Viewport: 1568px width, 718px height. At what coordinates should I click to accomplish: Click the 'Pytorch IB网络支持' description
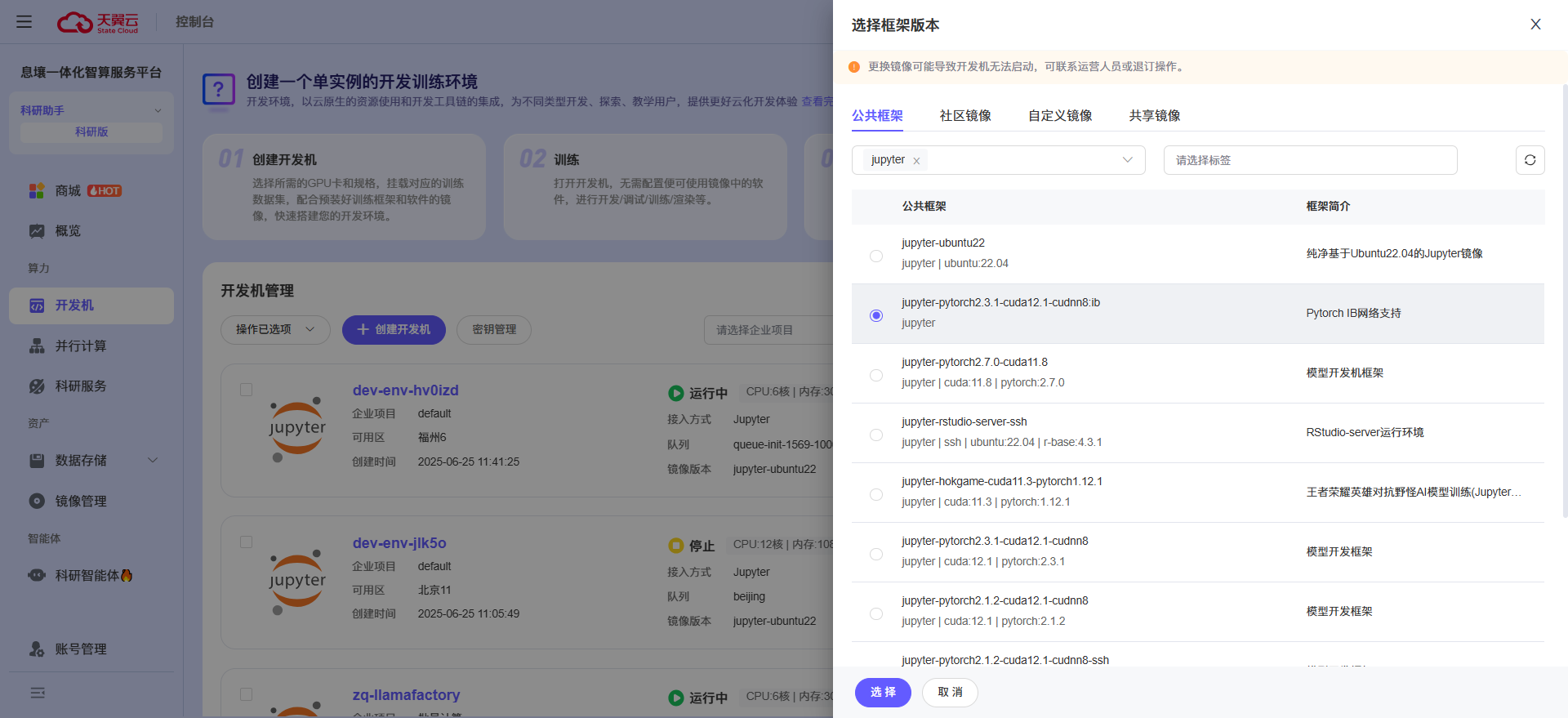coord(1353,314)
